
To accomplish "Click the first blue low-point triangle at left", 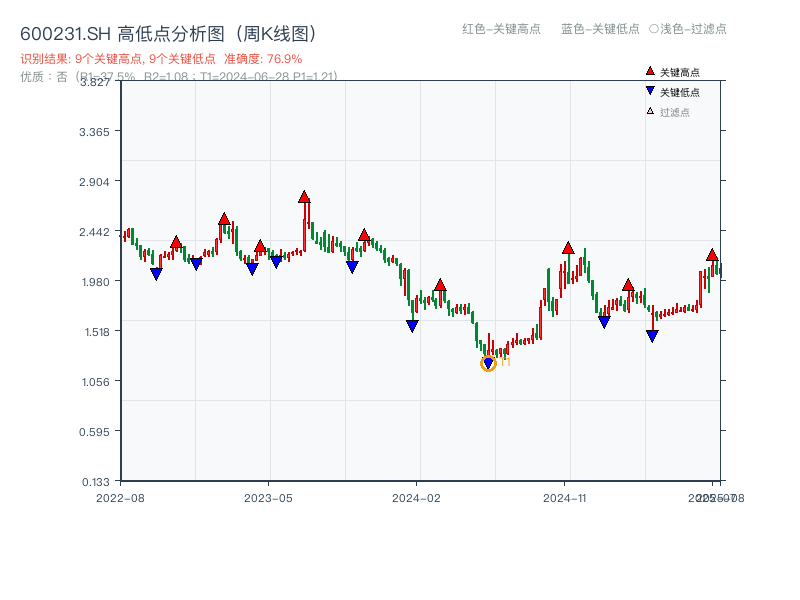I will [x=156, y=274].
